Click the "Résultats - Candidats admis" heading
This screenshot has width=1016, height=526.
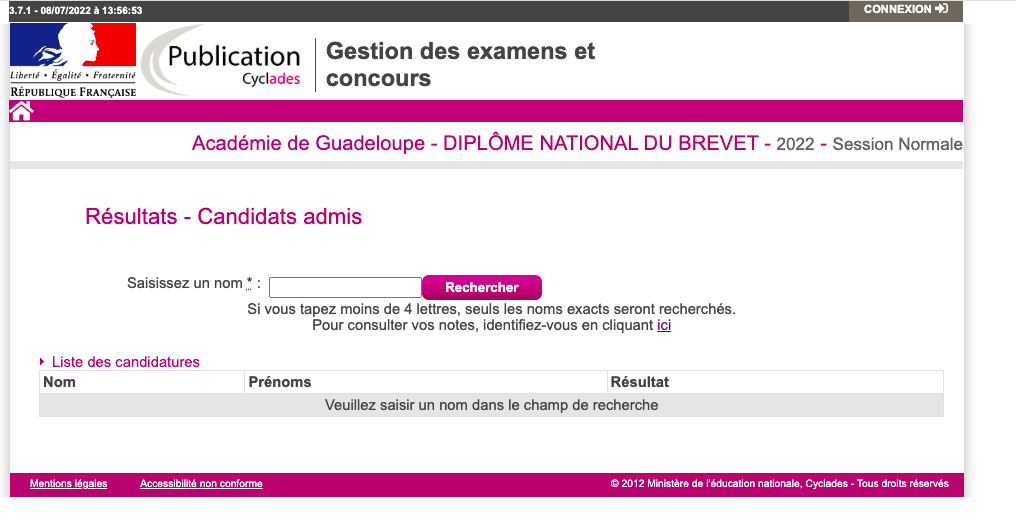[224, 216]
